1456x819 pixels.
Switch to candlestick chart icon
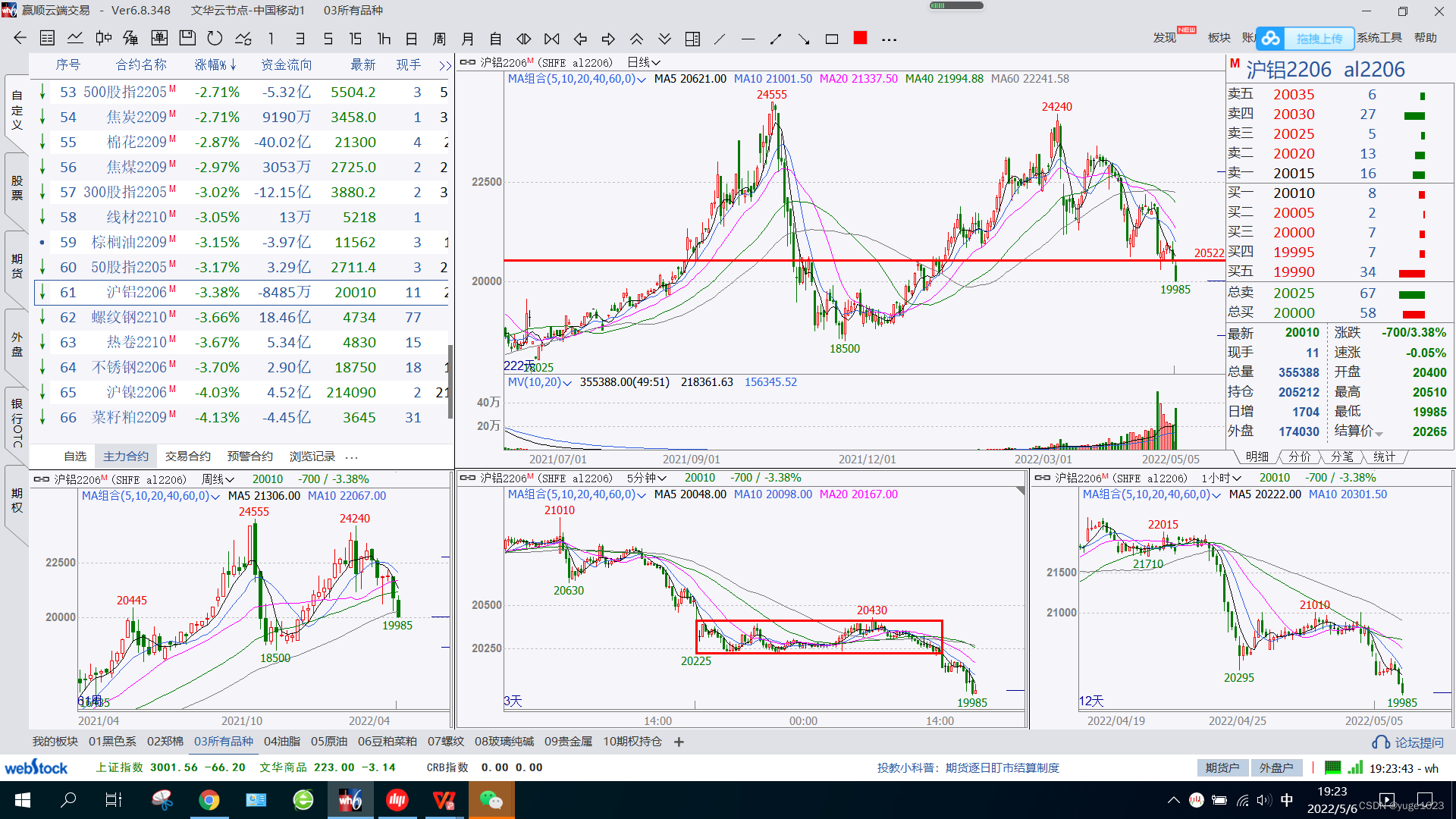[x=103, y=38]
